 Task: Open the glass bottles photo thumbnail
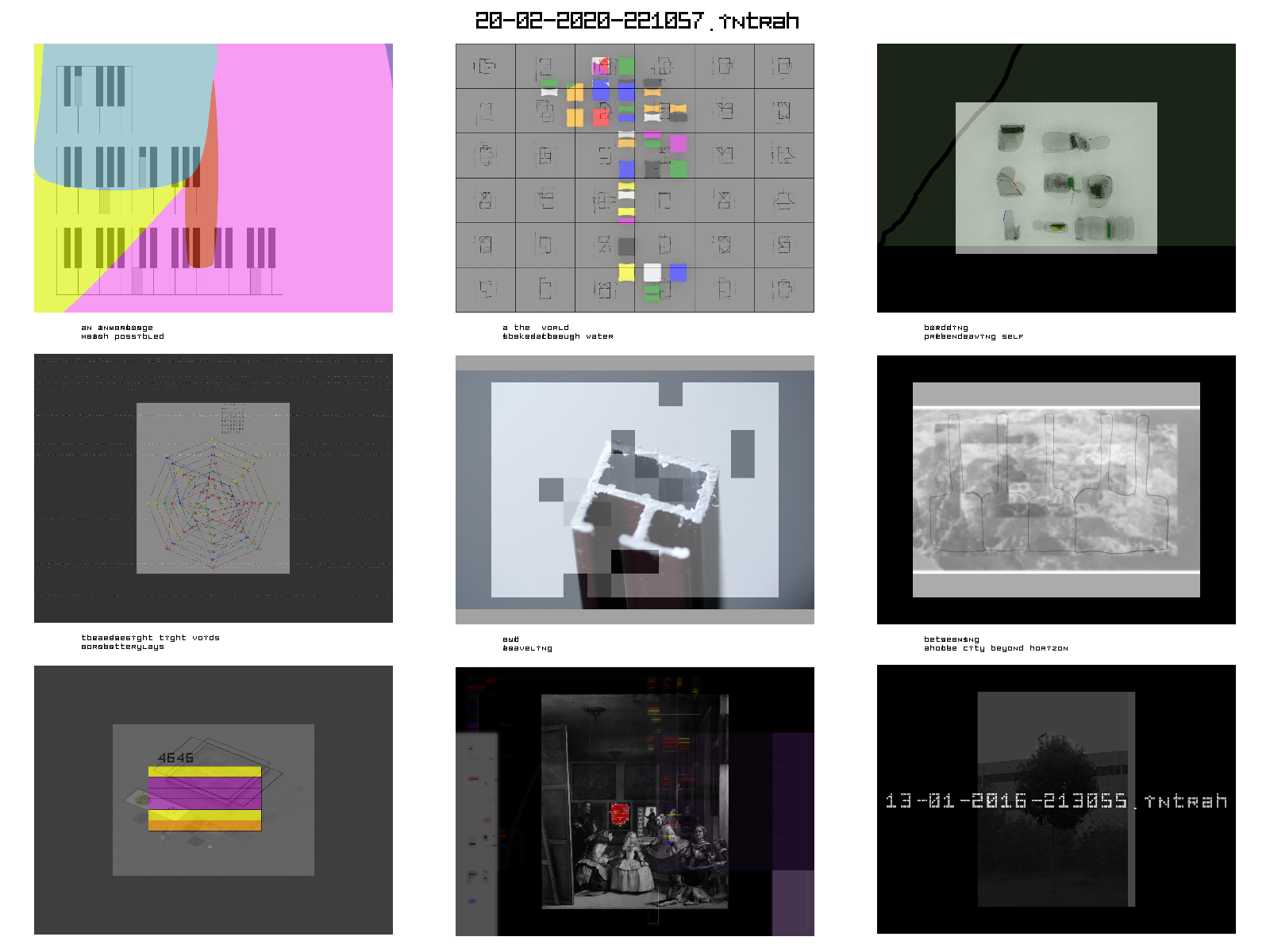1056,178
